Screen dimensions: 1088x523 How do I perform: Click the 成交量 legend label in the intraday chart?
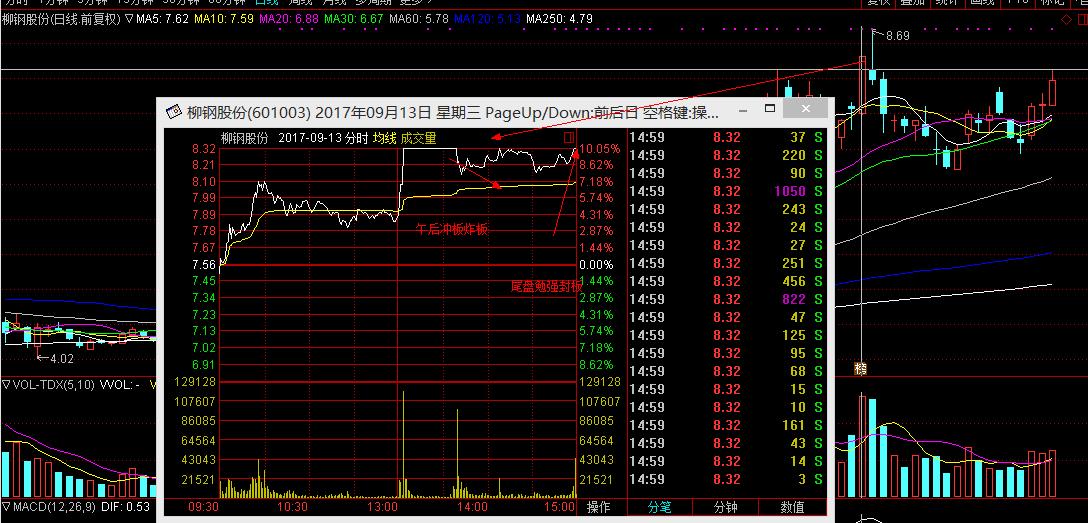click(419, 138)
